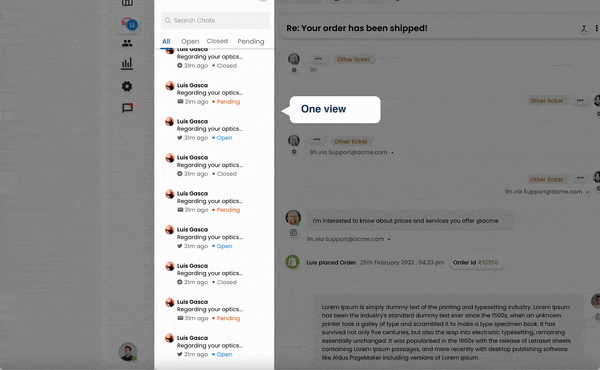Click the Instagram icon under customer avatar

[293, 232]
